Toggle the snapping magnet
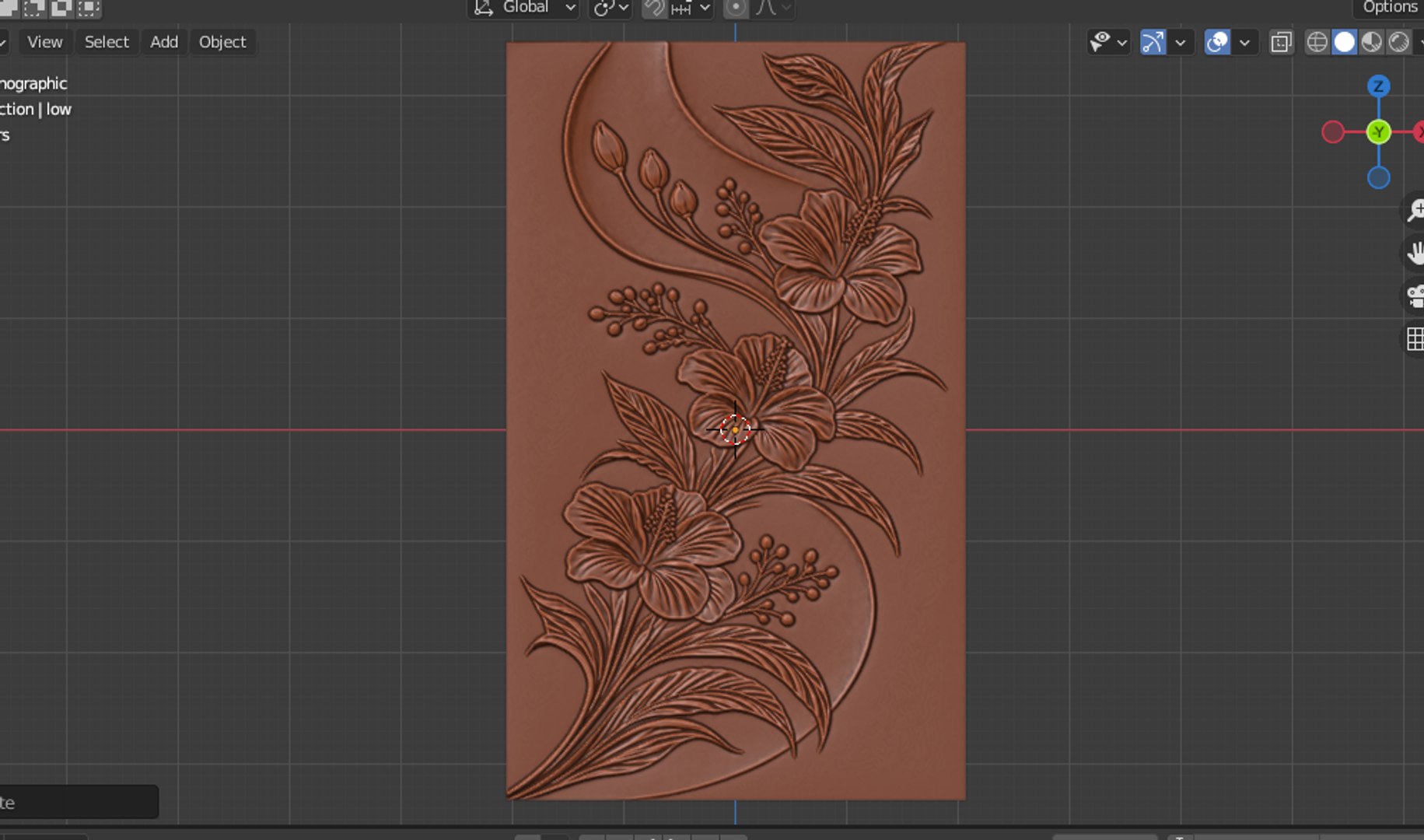This screenshot has height=840, width=1424. pyautogui.click(x=654, y=8)
